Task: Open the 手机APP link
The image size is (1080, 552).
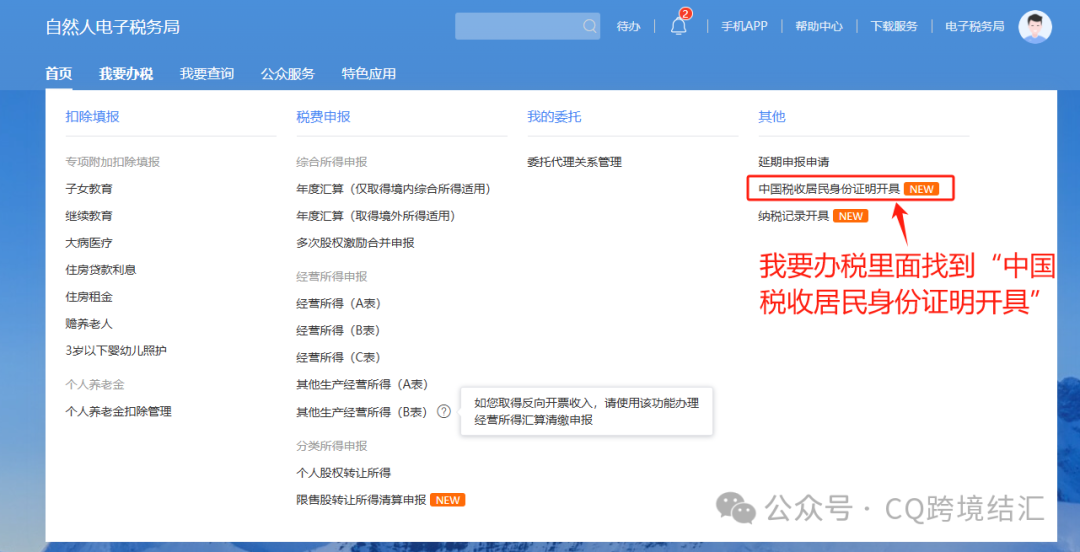Action: click(744, 27)
